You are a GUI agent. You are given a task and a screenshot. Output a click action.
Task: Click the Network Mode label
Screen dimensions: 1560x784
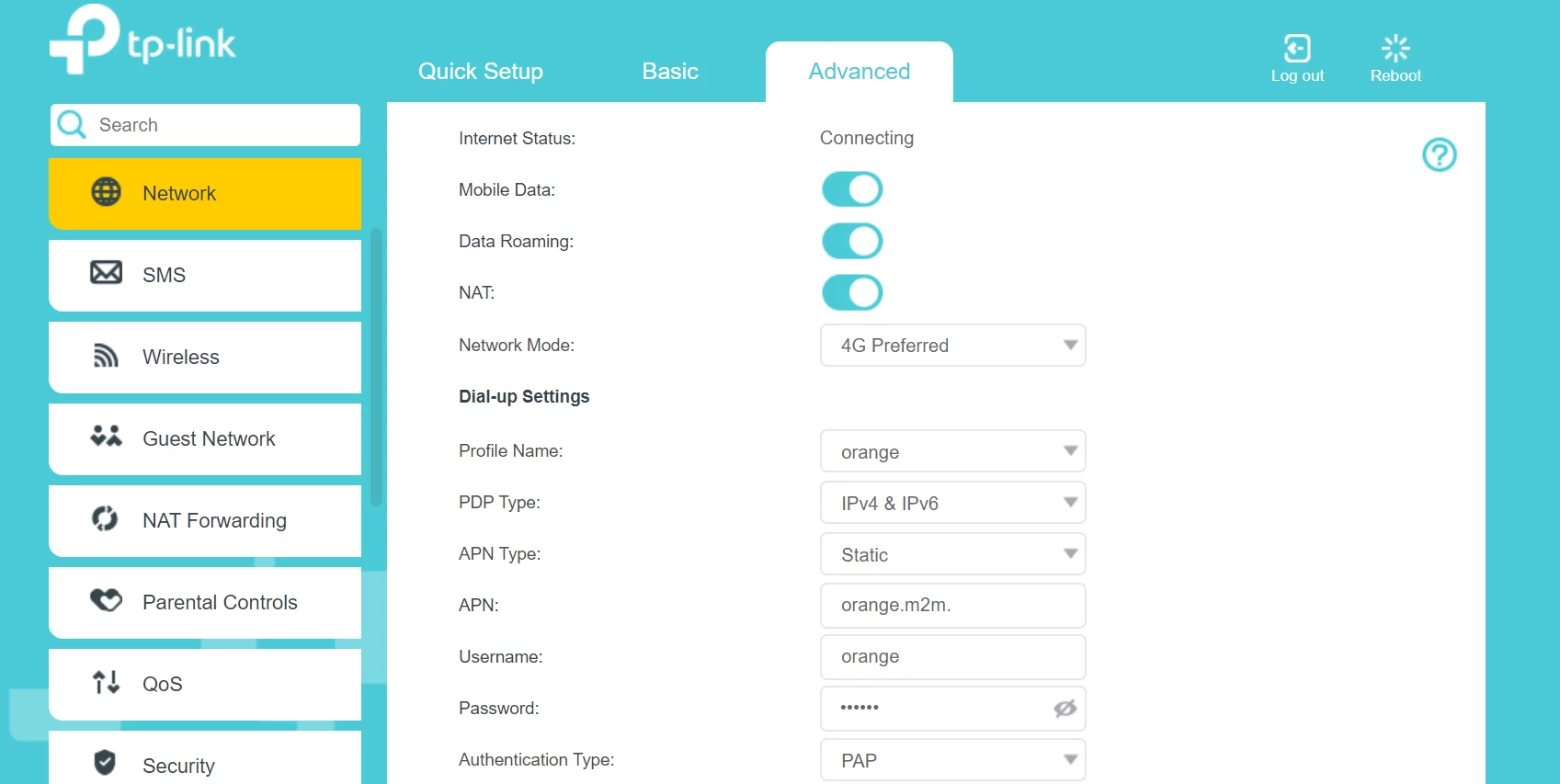click(x=517, y=346)
